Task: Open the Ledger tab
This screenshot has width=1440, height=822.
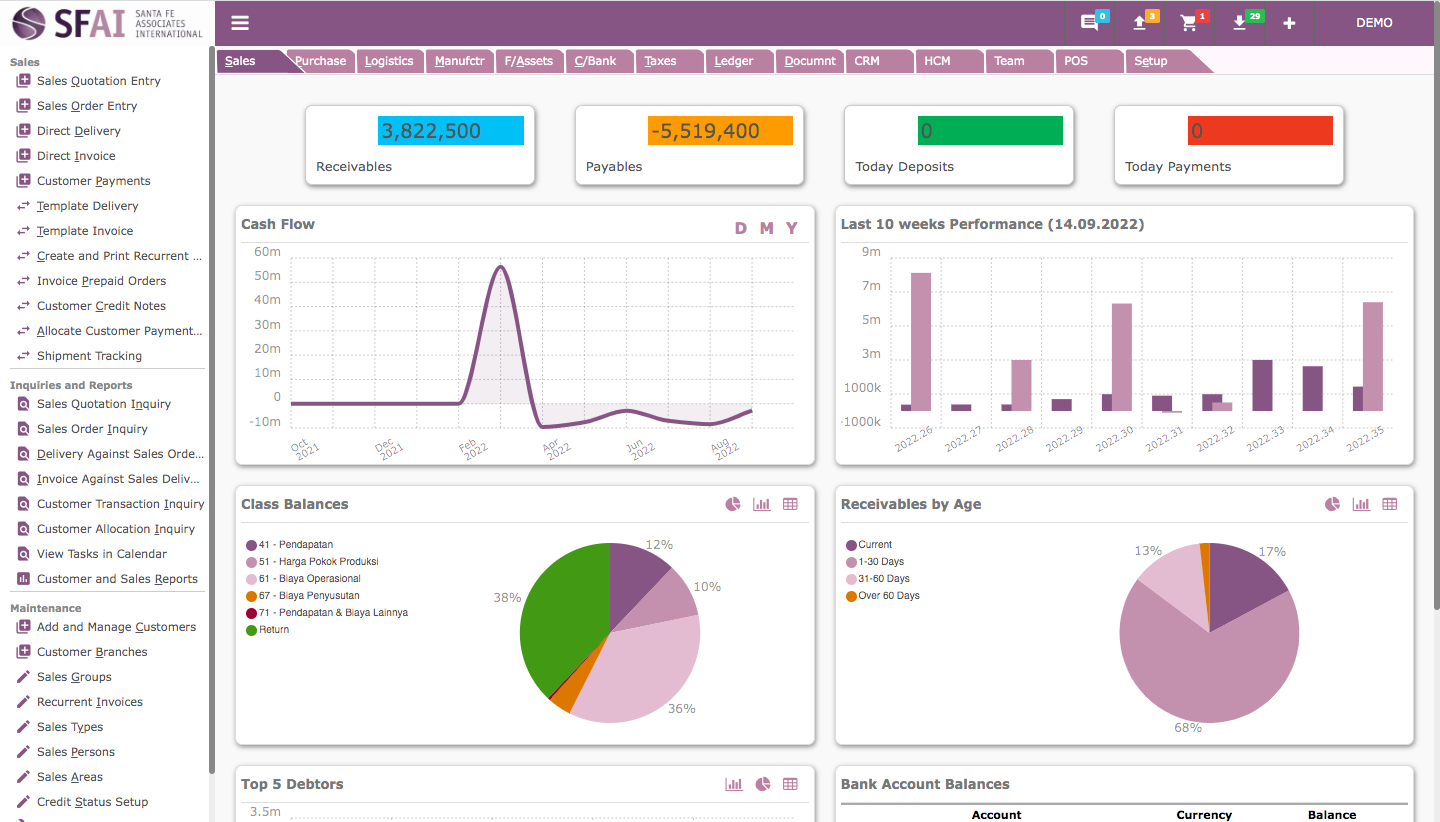Action: [x=733, y=61]
